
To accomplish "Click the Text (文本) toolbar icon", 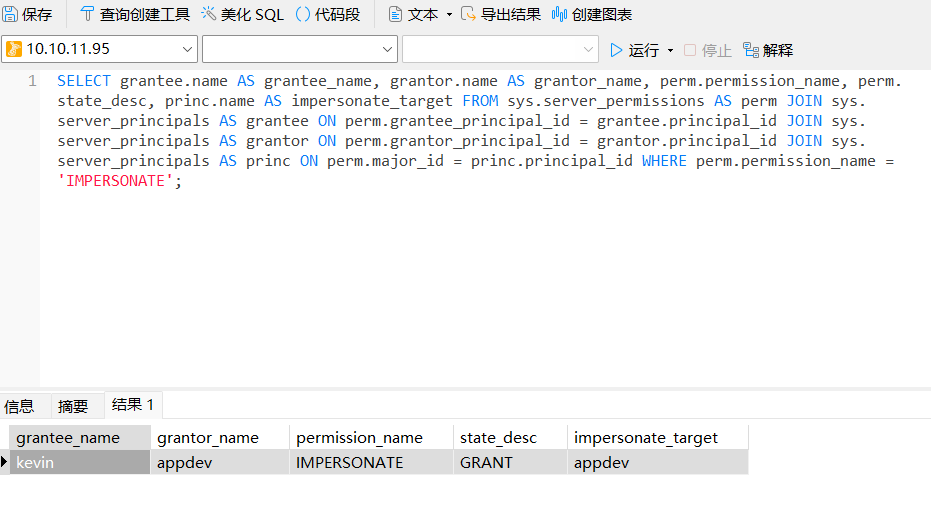I will click(x=396, y=14).
